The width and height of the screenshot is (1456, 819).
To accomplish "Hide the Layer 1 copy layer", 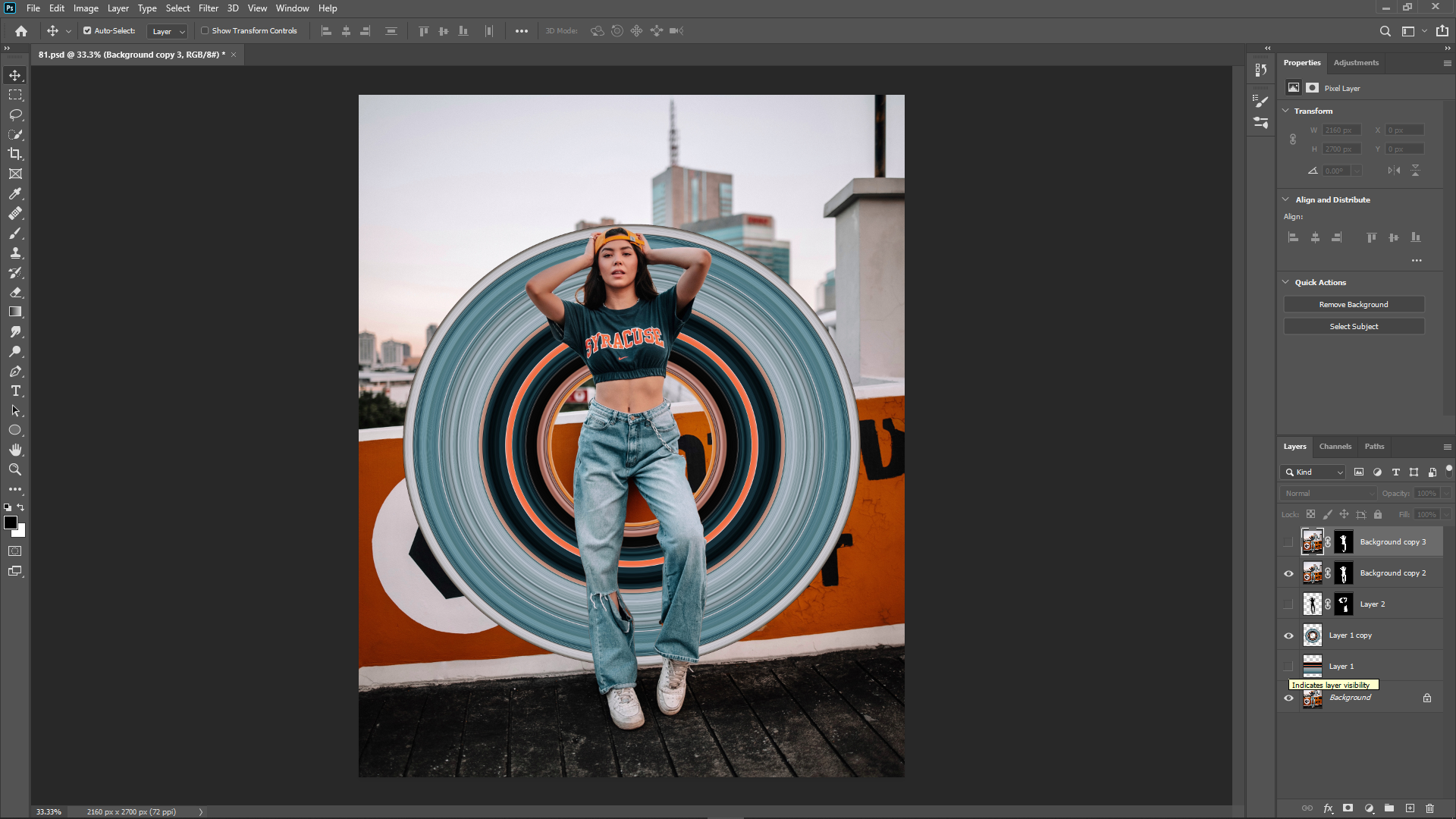I will [1288, 635].
